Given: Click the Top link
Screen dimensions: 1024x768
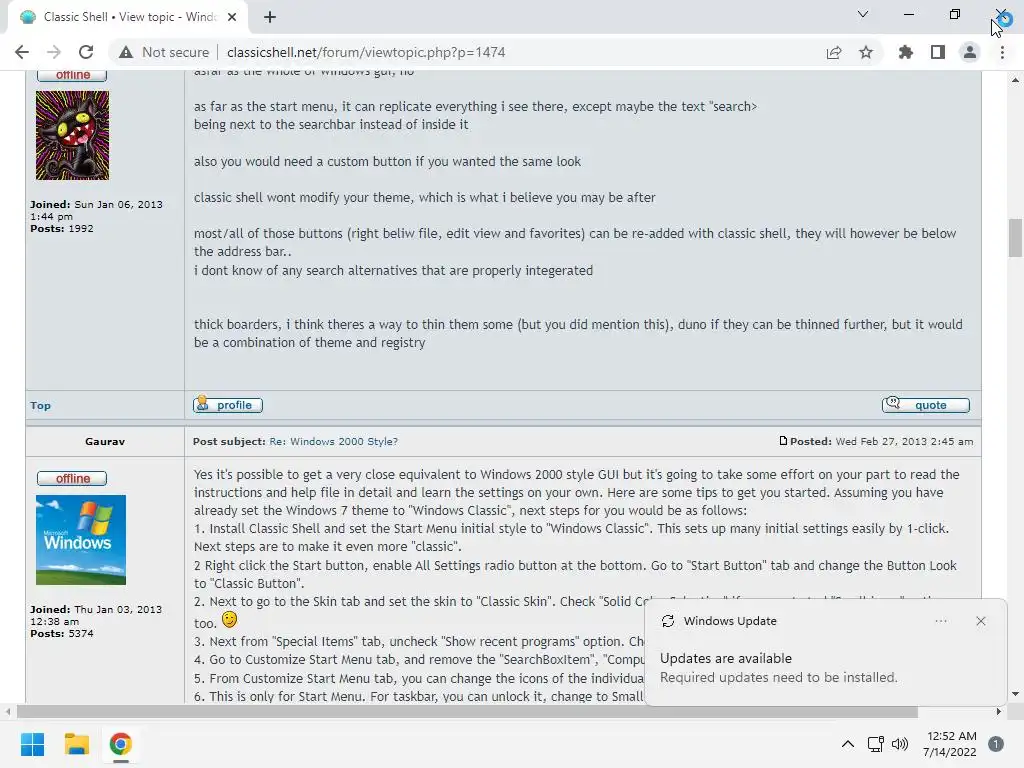Looking at the screenshot, I should tap(40, 406).
